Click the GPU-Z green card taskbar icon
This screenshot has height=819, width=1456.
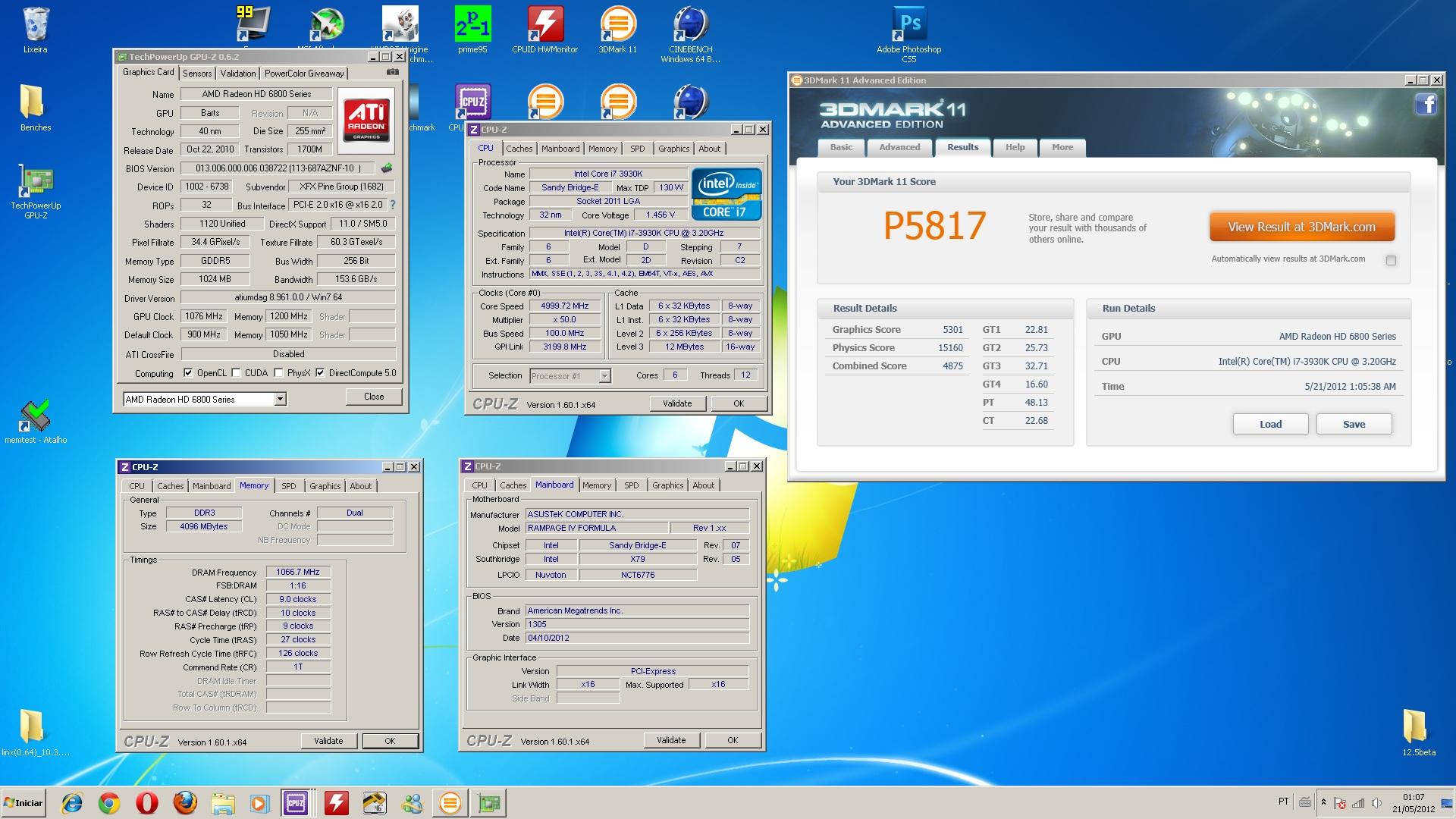(490, 803)
